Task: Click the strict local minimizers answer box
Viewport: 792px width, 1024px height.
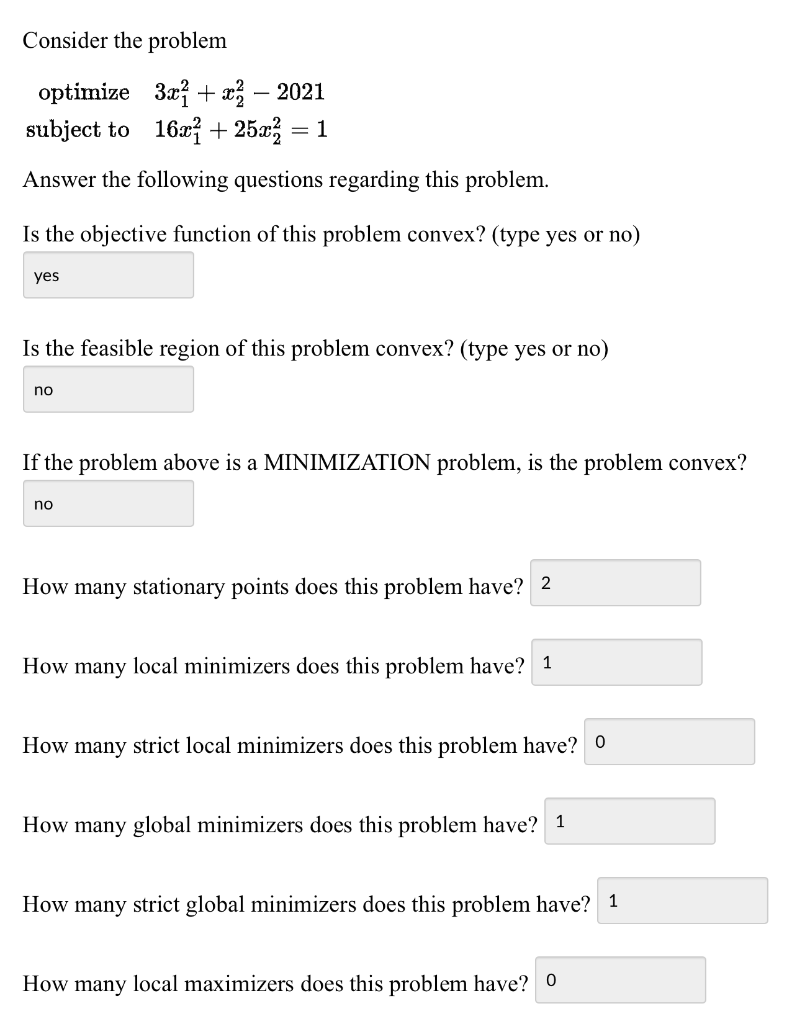Action: coord(668,741)
